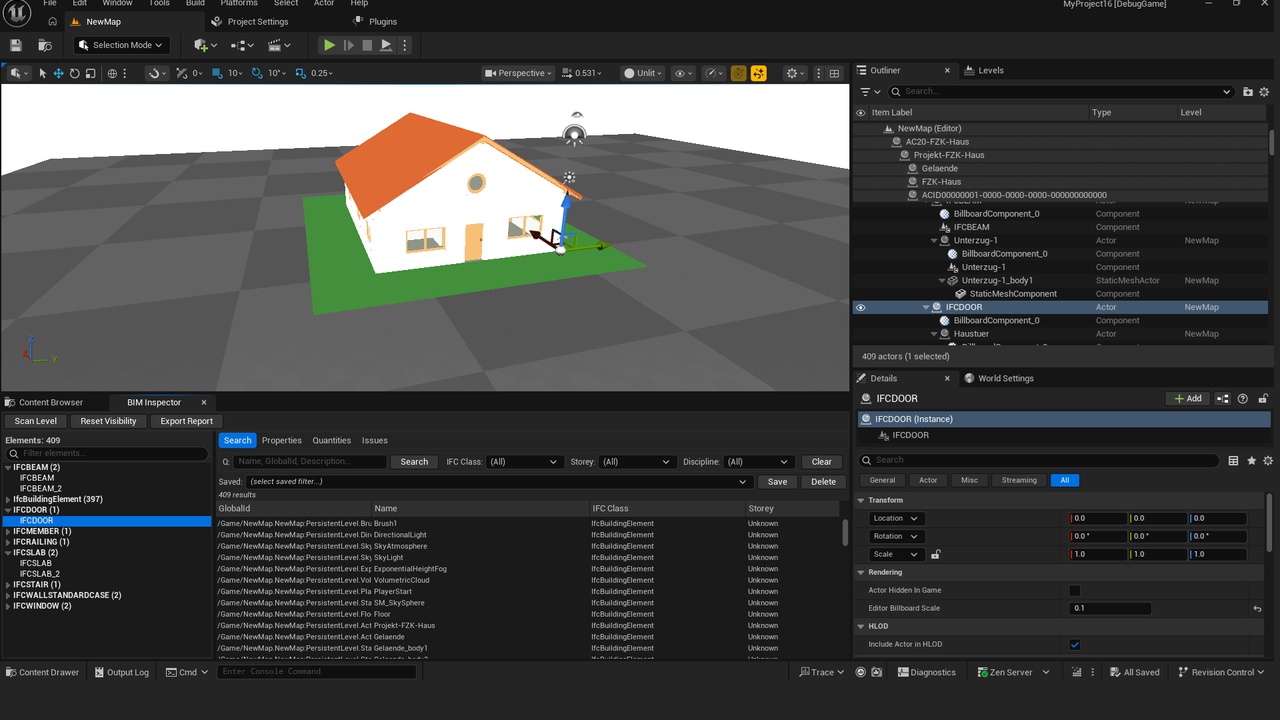Toggle grid location snapping
This screenshot has height=720, width=1280.
click(219, 73)
